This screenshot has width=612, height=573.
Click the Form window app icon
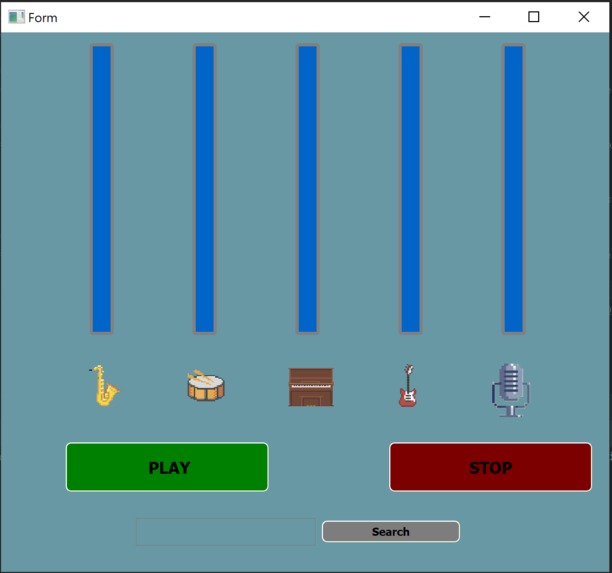tap(16, 17)
